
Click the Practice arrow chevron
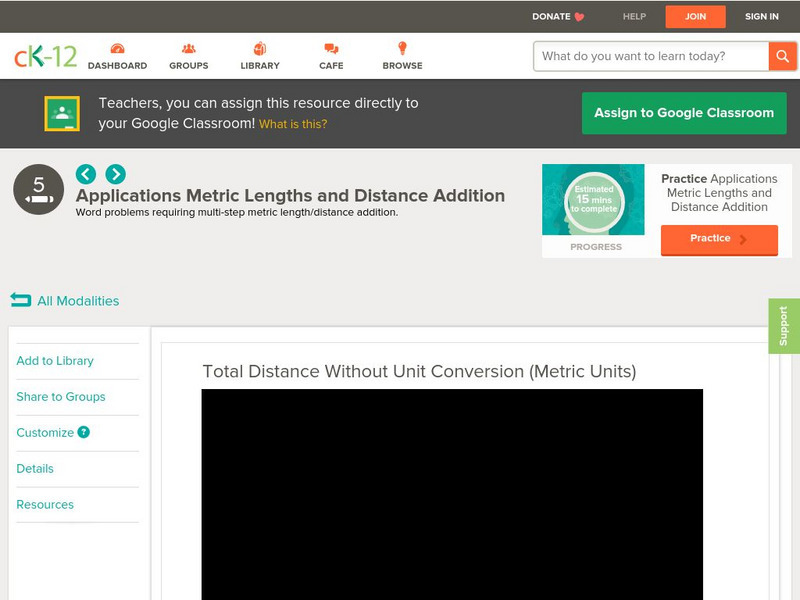point(744,239)
